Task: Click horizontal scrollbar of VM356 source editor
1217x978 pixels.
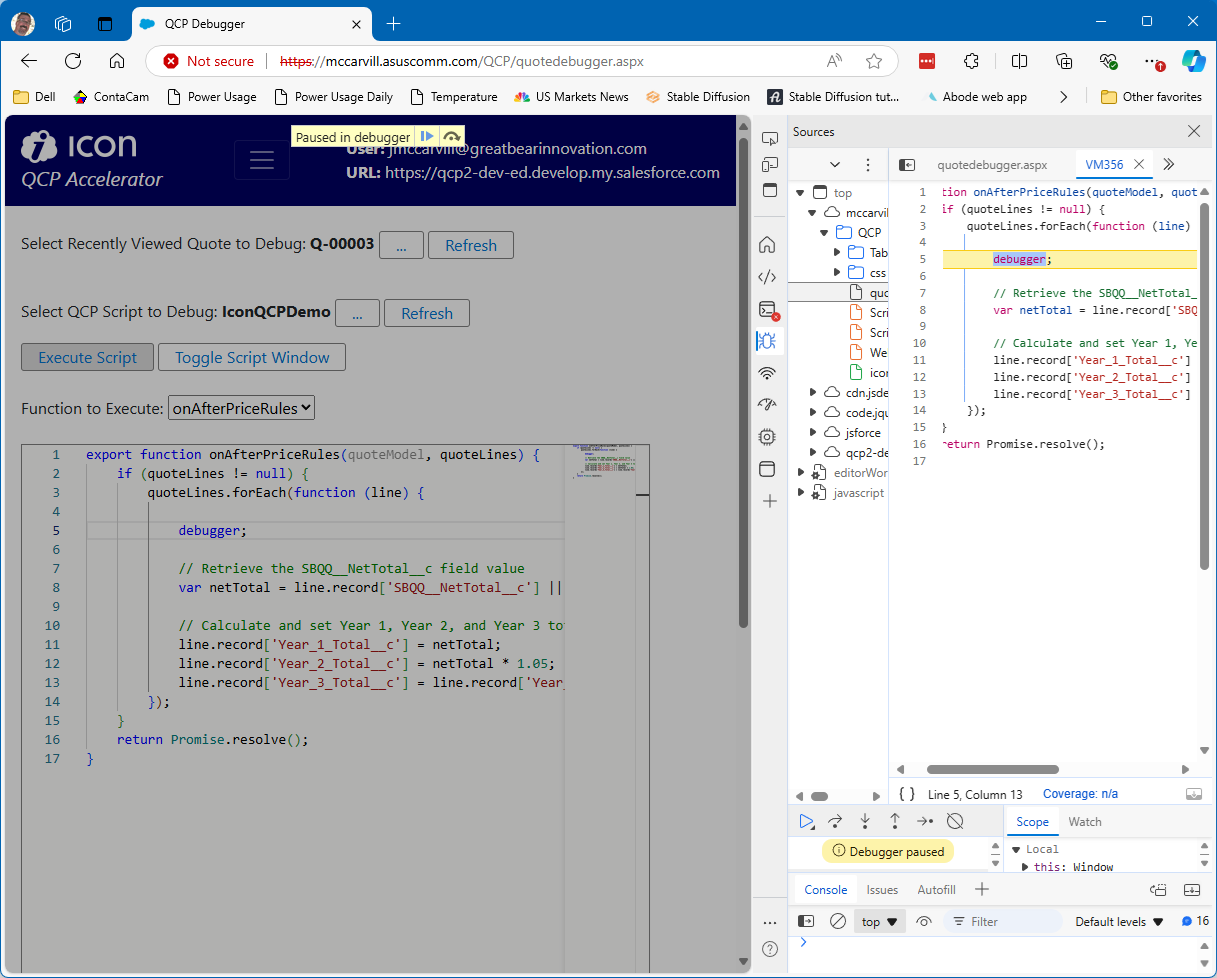Action: pos(992,769)
